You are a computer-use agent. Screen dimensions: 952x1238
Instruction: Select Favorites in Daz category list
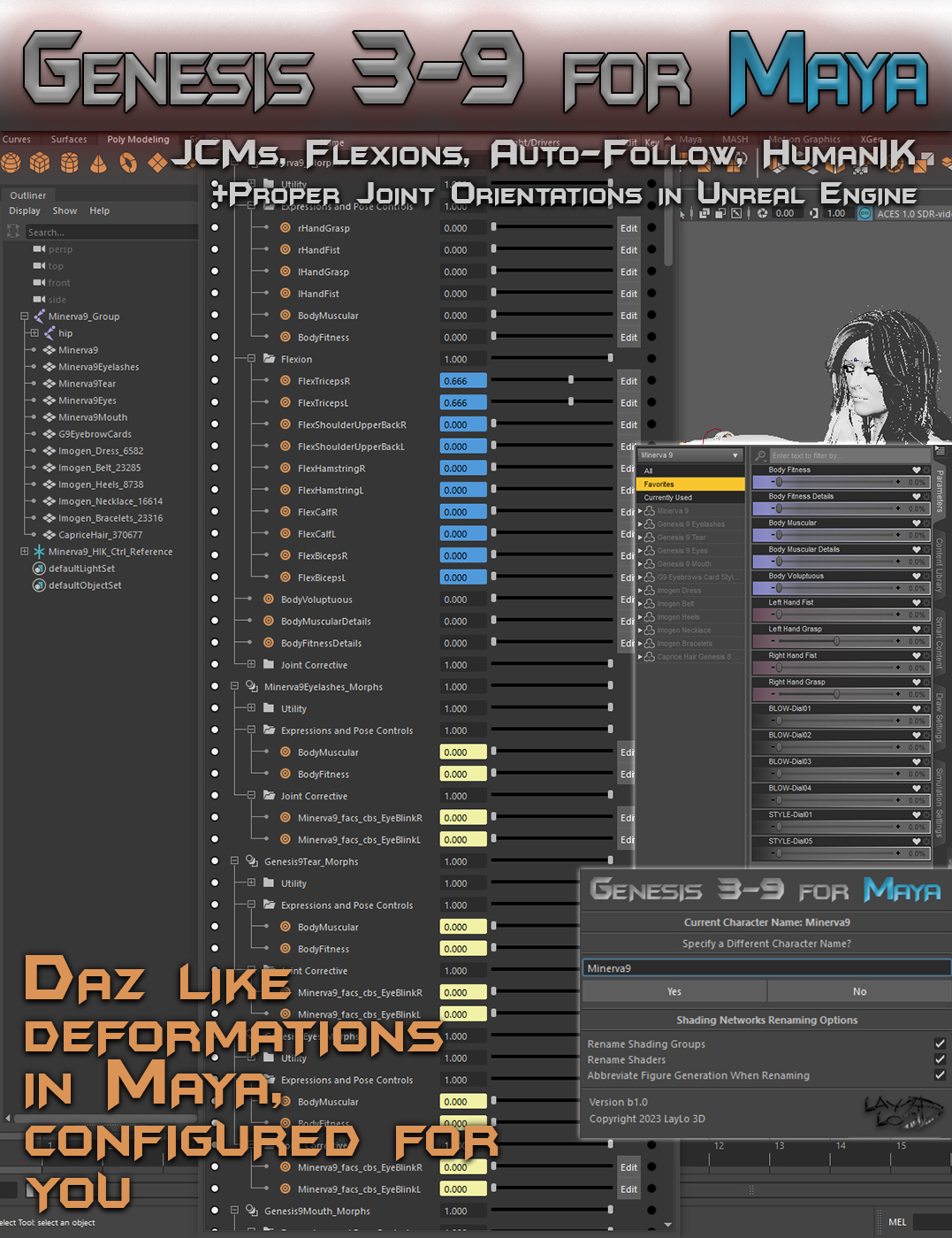coord(690,484)
